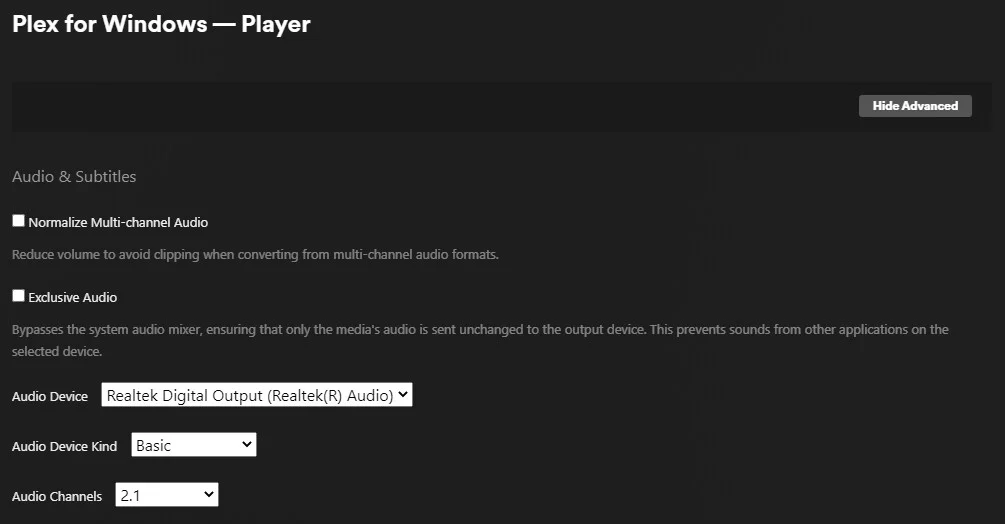Viewport: 1005px width, 524px height.
Task: Click the arrow on the Realtek Digital Output selector
Action: click(x=402, y=395)
